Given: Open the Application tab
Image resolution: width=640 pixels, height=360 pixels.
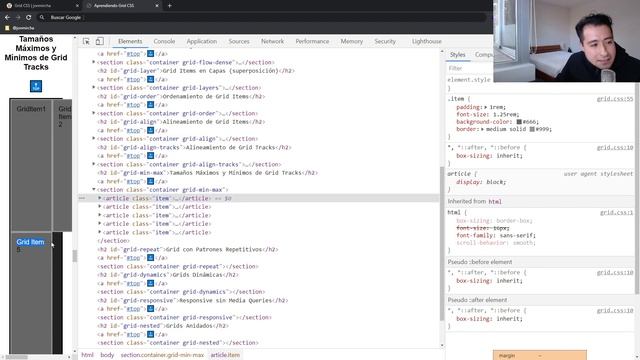Looking at the screenshot, I should coord(202,41).
